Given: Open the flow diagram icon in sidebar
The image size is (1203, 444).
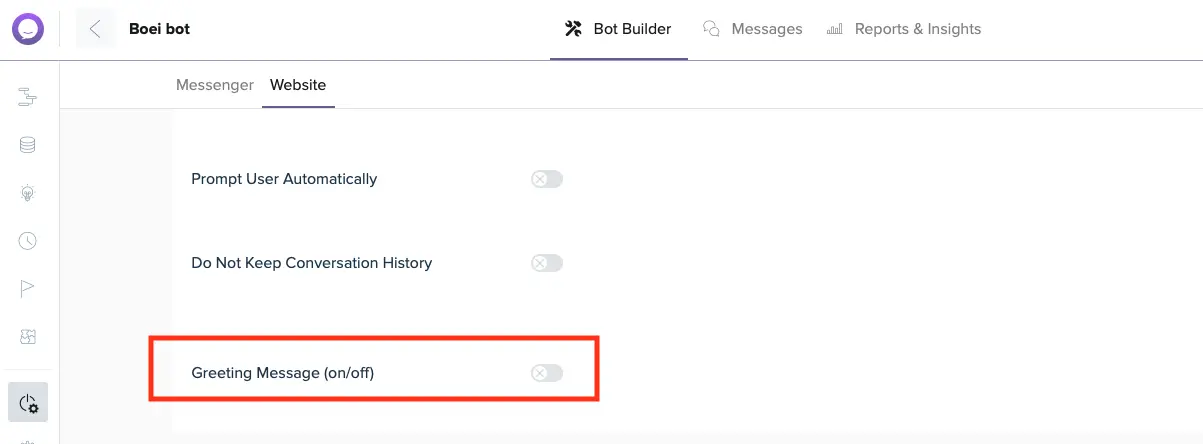Looking at the screenshot, I should [28, 97].
